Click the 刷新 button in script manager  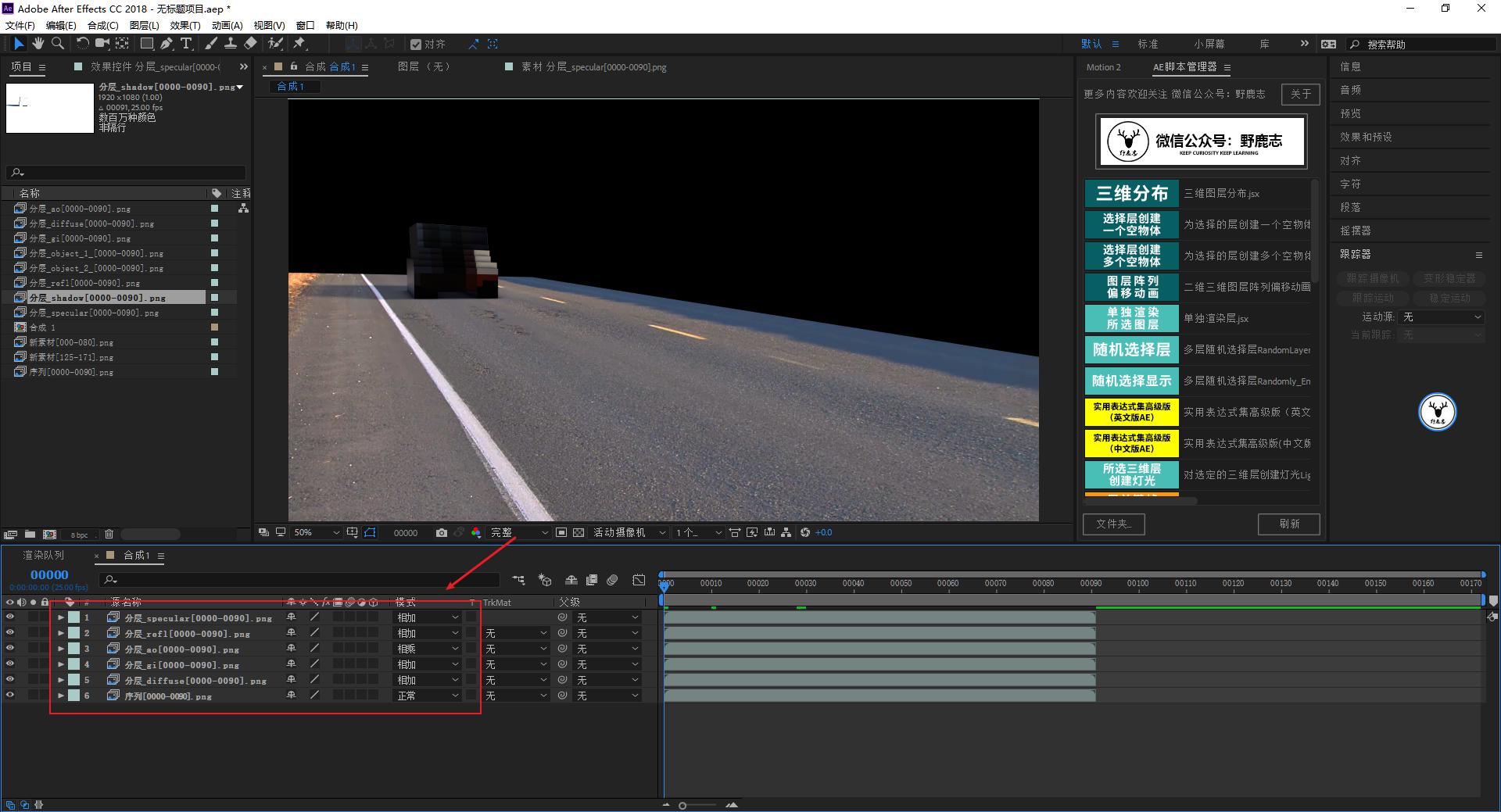[x=1288, y=524]
